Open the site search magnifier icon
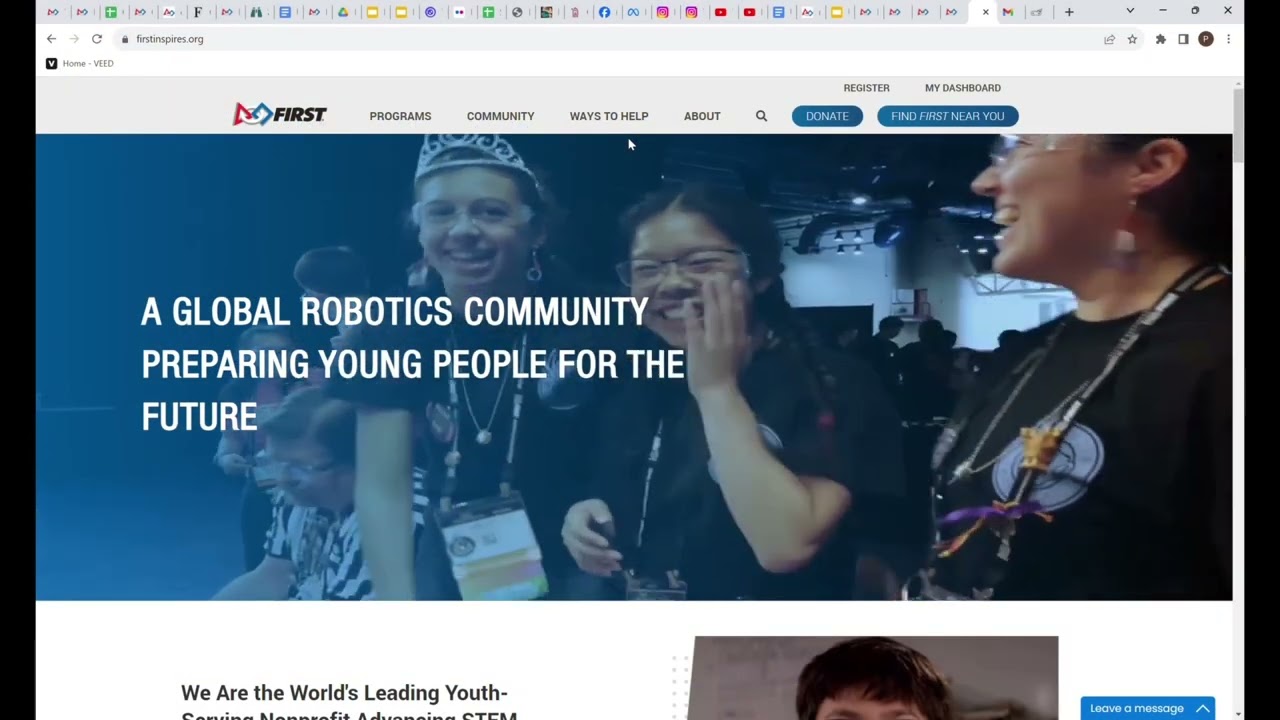This screenshot has width=1280, height=720. 761,116
